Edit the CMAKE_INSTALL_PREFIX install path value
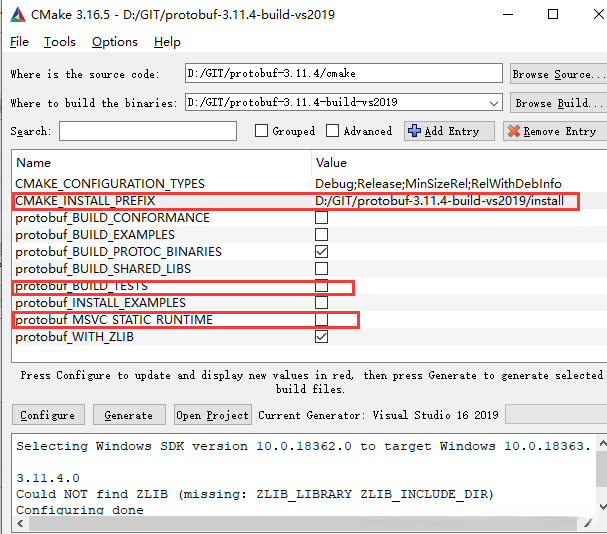This screenshot has height=534, width=607. coord(439,201)
